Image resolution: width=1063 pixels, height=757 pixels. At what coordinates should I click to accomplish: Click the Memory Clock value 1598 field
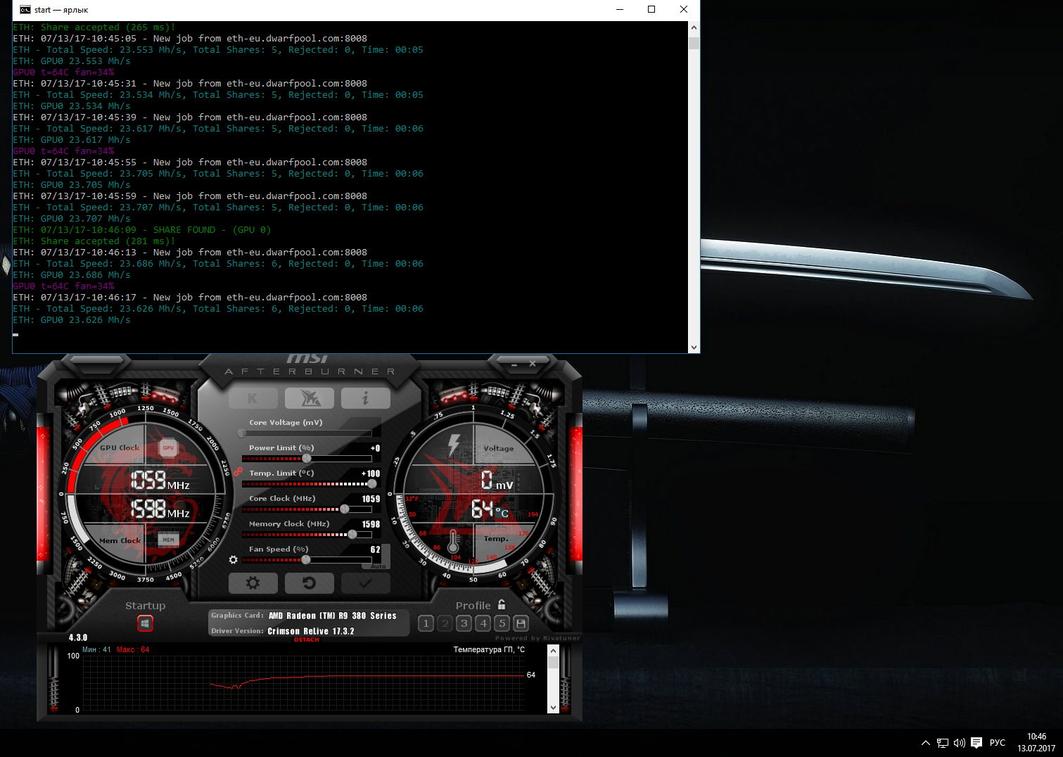coord(371,524)
